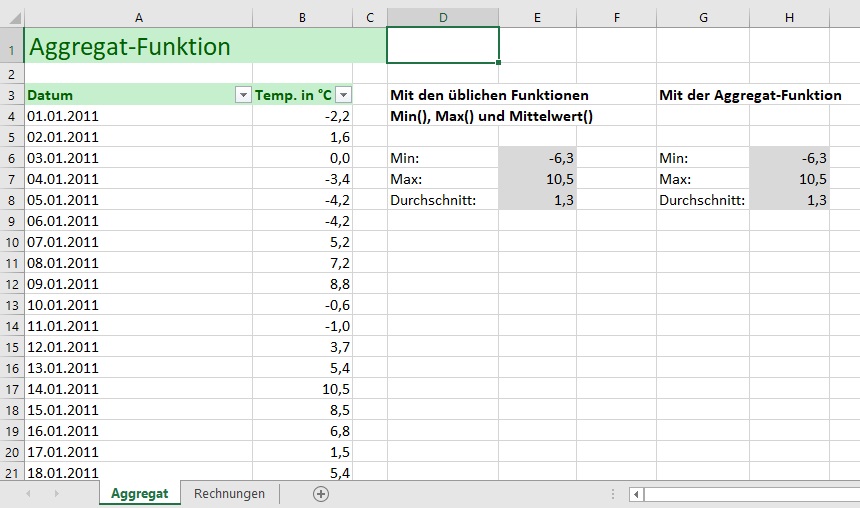Screen dimensions: 860x508
Task: Open the Datum column filter dropdown
Action: tap(242, 95)
